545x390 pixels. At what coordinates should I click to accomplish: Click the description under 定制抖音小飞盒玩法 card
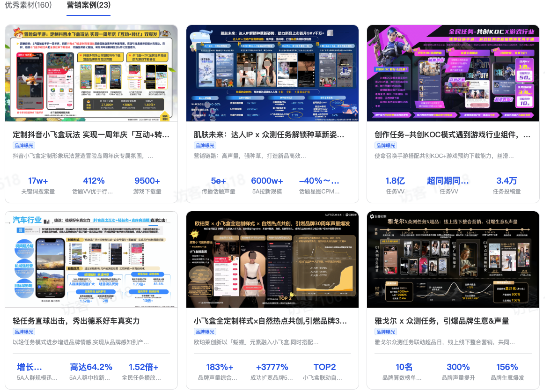pyautogui.click(x=83, y=156)
